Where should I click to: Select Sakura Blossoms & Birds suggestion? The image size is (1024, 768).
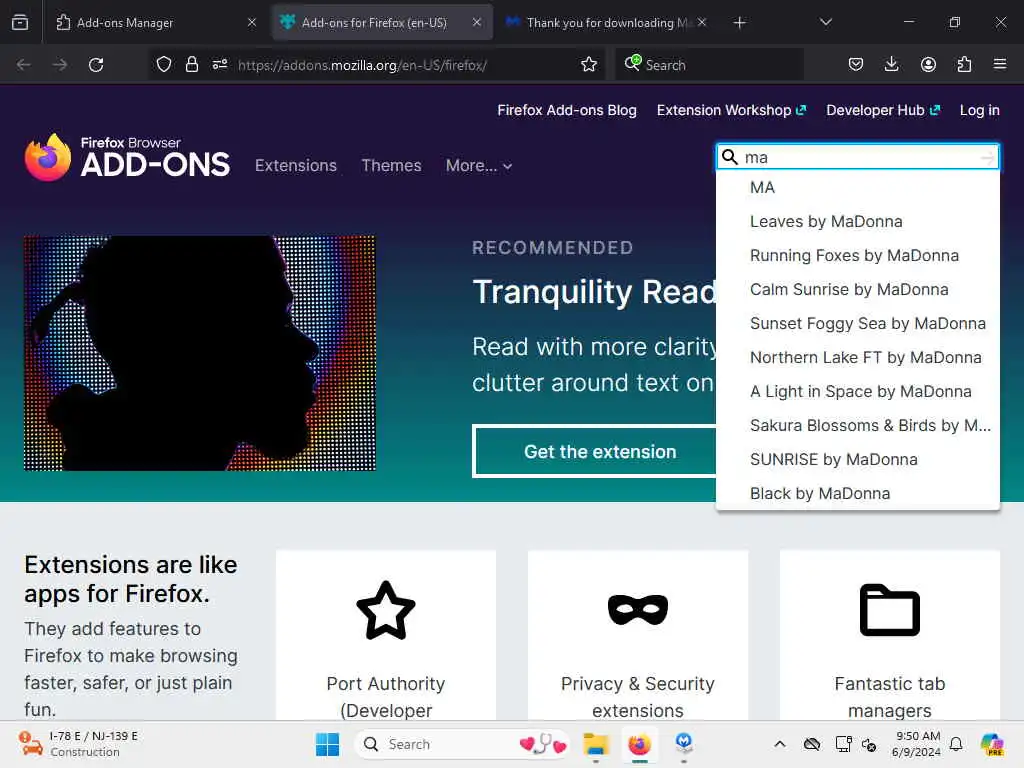857,425
